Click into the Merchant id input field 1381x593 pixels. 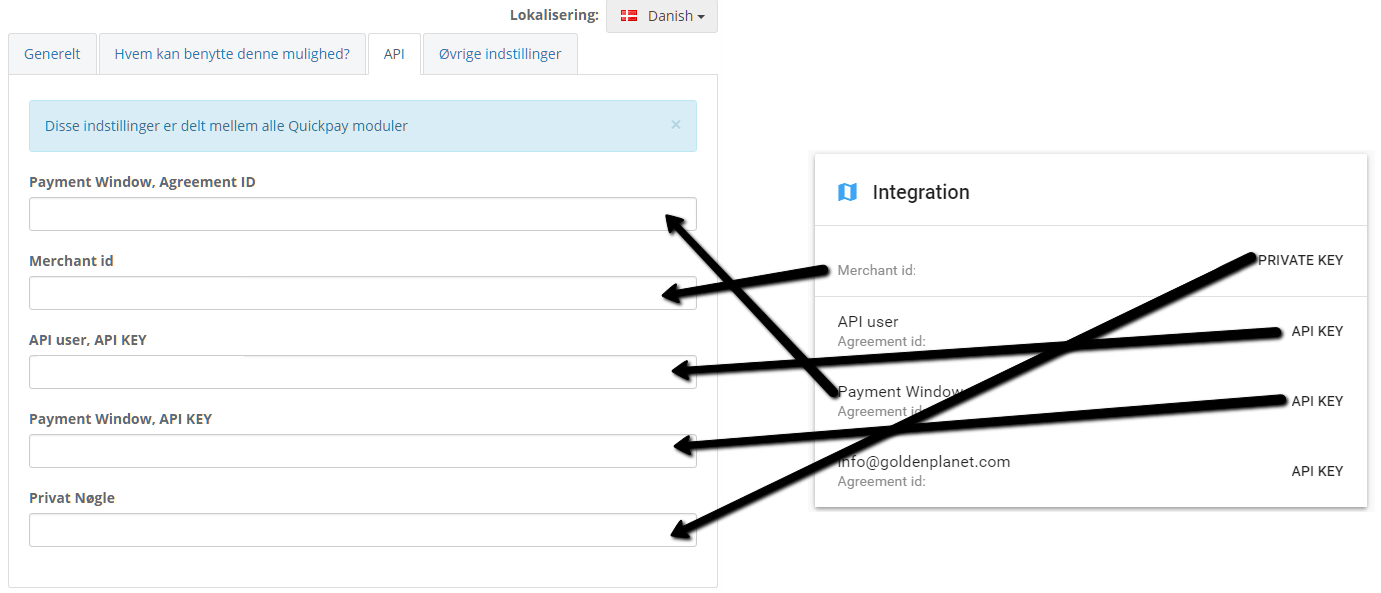point(363,293)
